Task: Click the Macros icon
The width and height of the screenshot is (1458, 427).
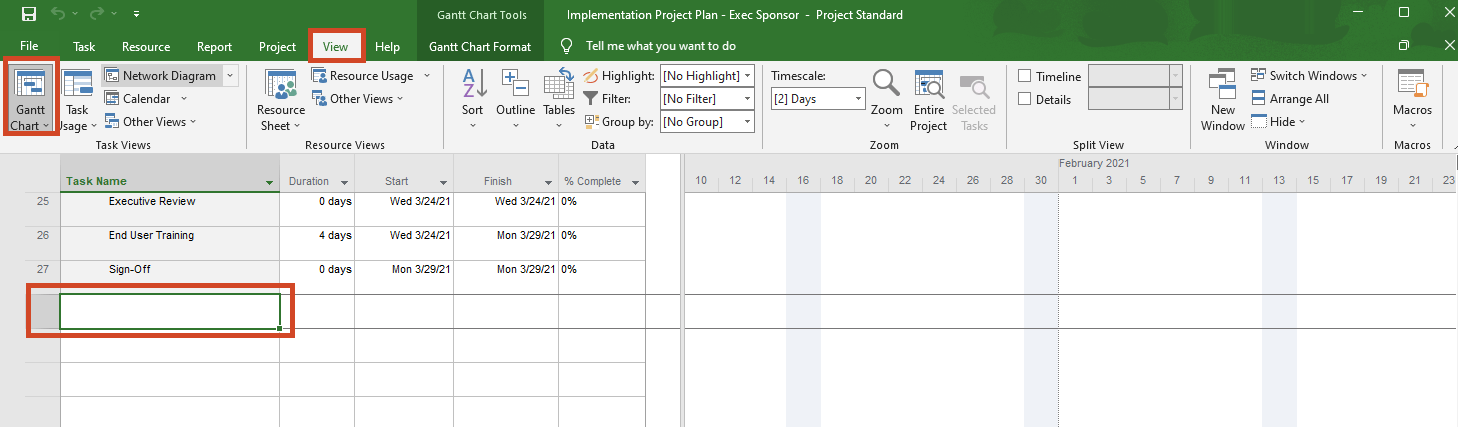Action: tap(1412, 88)
